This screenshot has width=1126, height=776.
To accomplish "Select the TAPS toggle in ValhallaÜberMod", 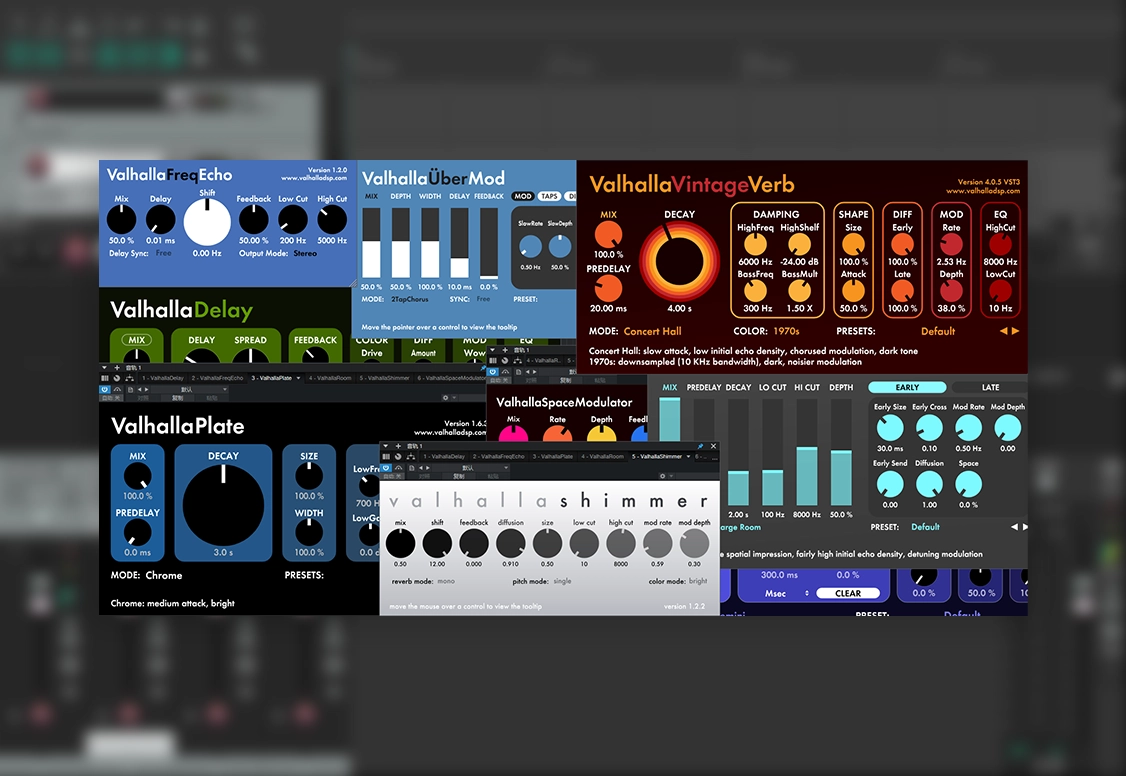I will click(x=549, y=197).
